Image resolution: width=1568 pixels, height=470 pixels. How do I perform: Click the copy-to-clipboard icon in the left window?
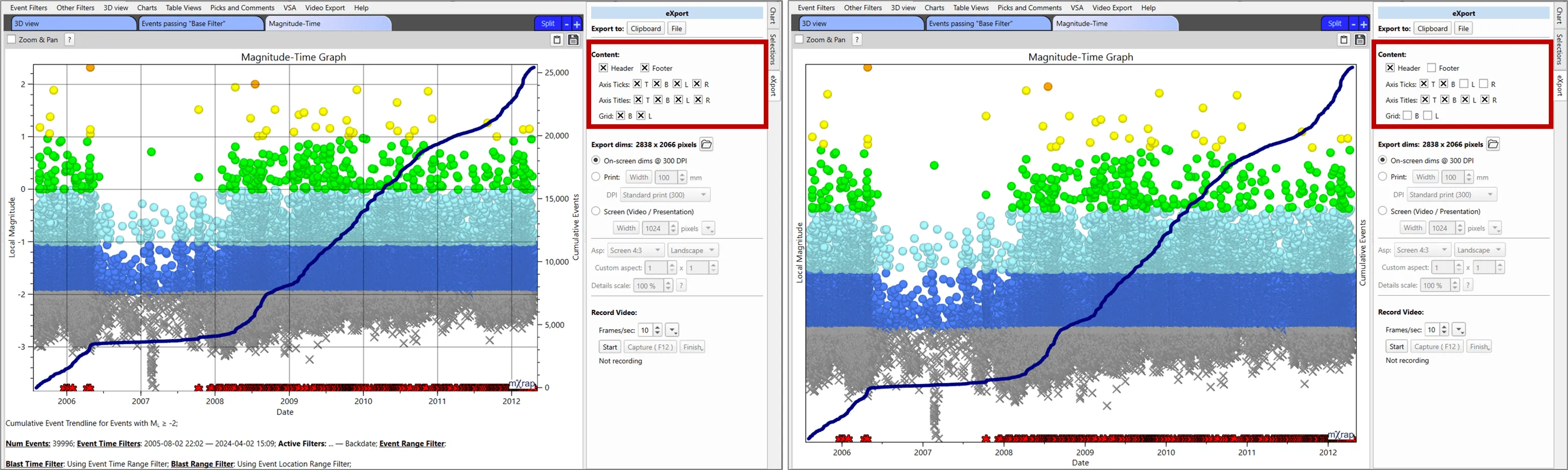coord(556,40)
